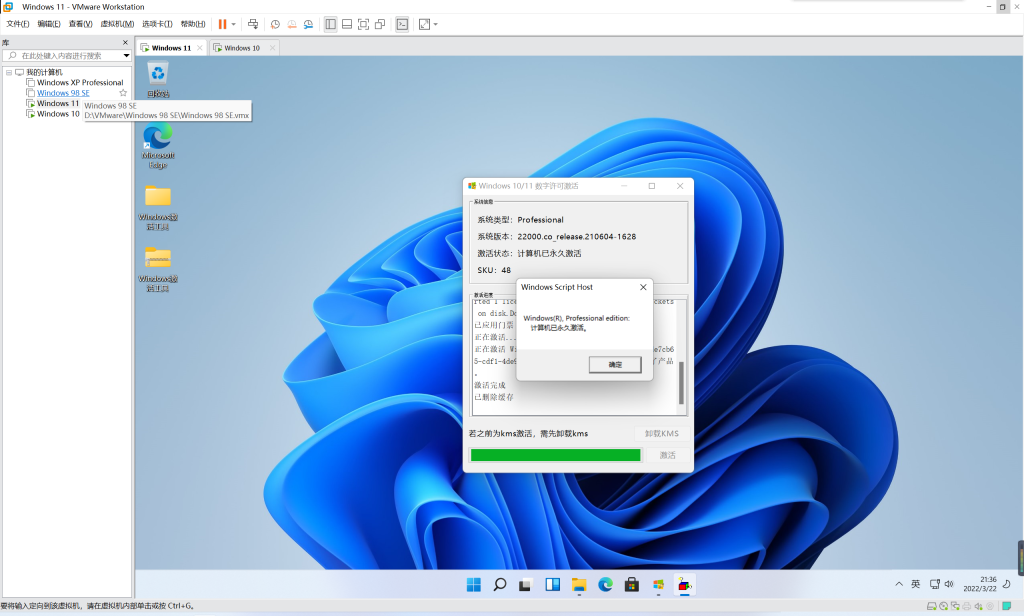Click the upper Windows folder on the desktop
Screen dimensions: 1024x616
coord(158,207)
